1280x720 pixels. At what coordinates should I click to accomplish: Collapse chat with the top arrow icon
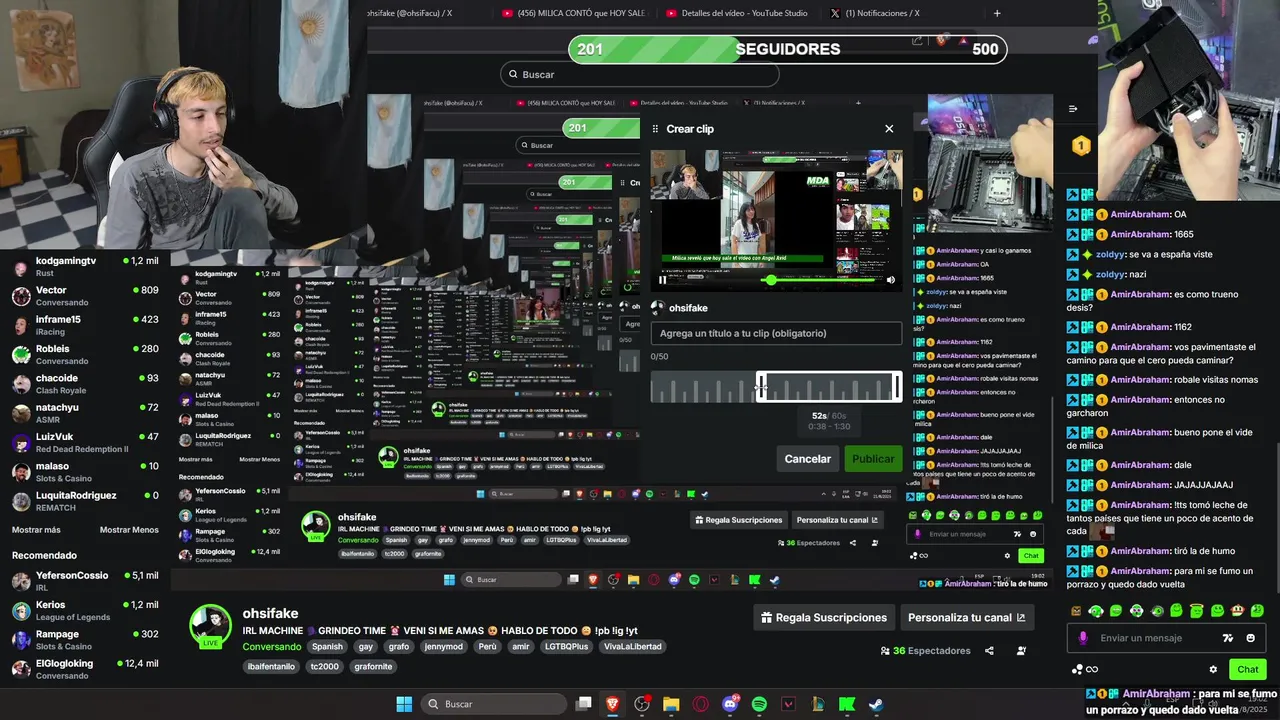pos(1073,109)
